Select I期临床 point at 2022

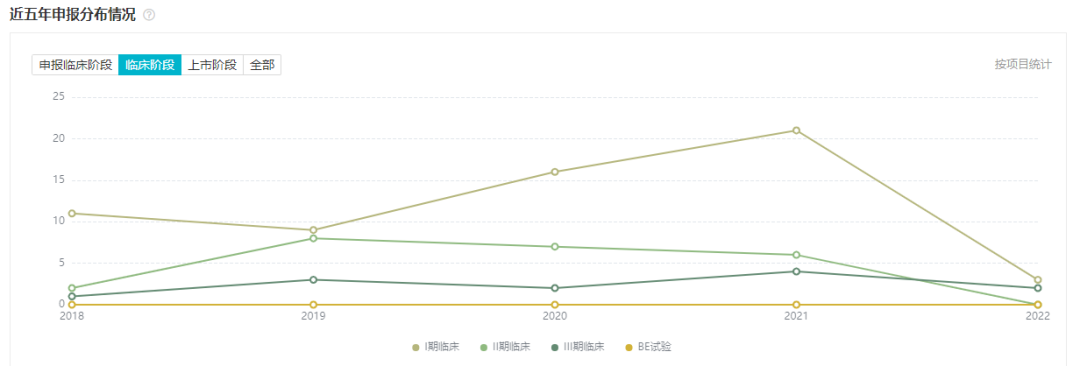point(1037,280)
